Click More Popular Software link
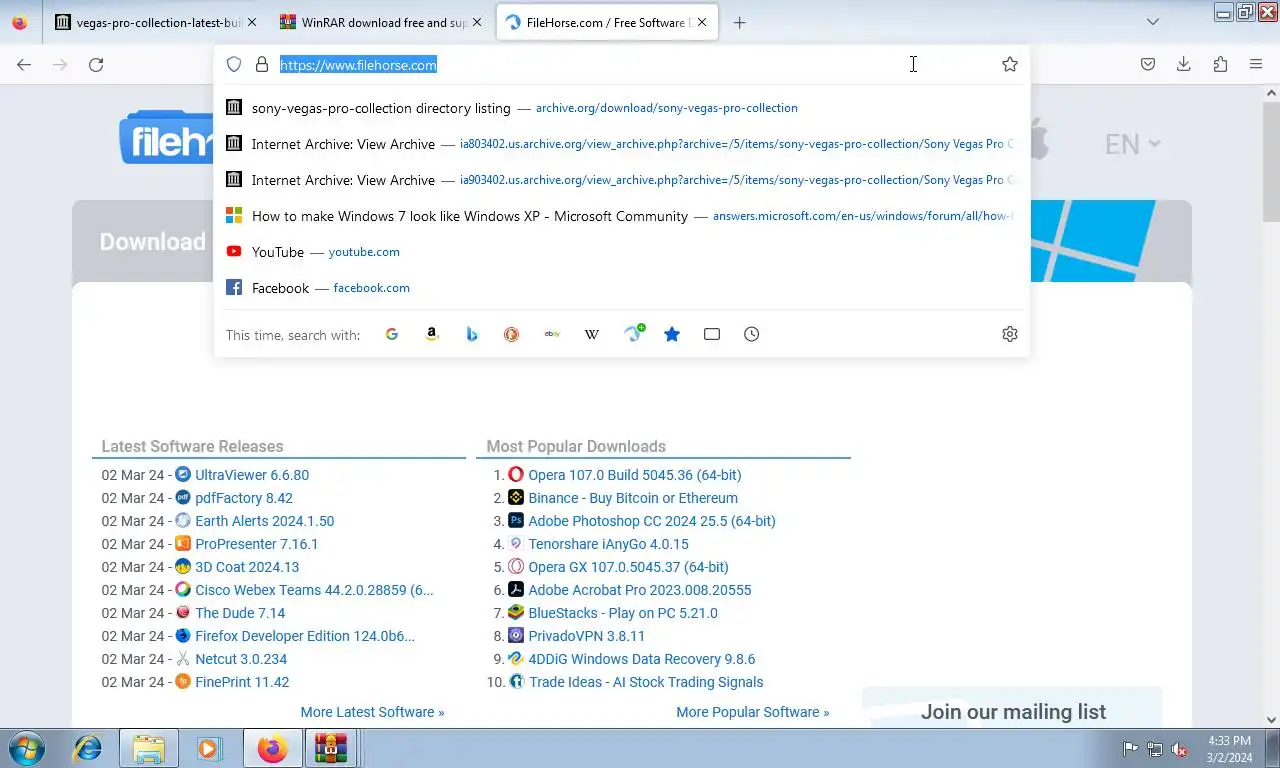Viewport: 1280px width, 768px height. (x=753, y=712)
